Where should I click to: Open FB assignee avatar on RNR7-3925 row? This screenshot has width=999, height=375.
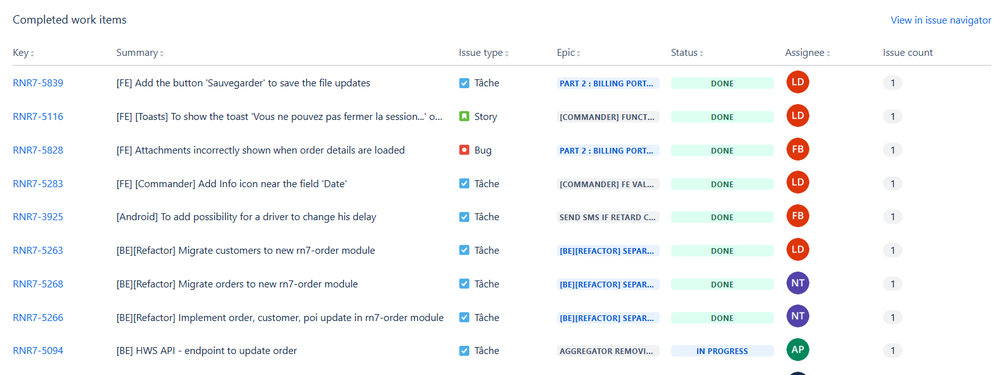click(798, 216)
